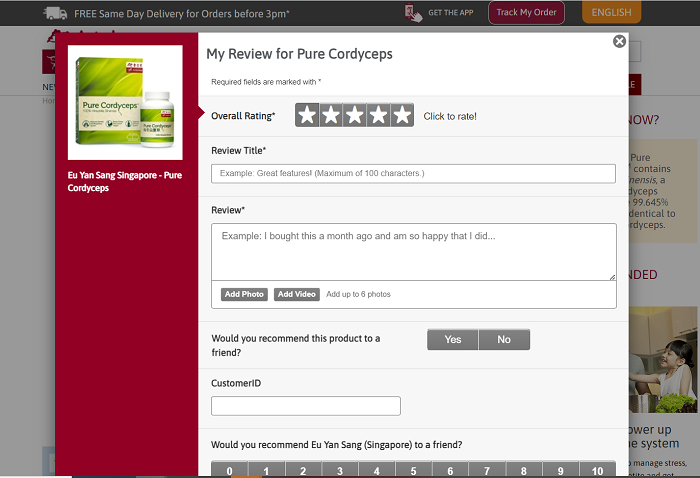Choose No for recommending this product

(x=504, y=340)
